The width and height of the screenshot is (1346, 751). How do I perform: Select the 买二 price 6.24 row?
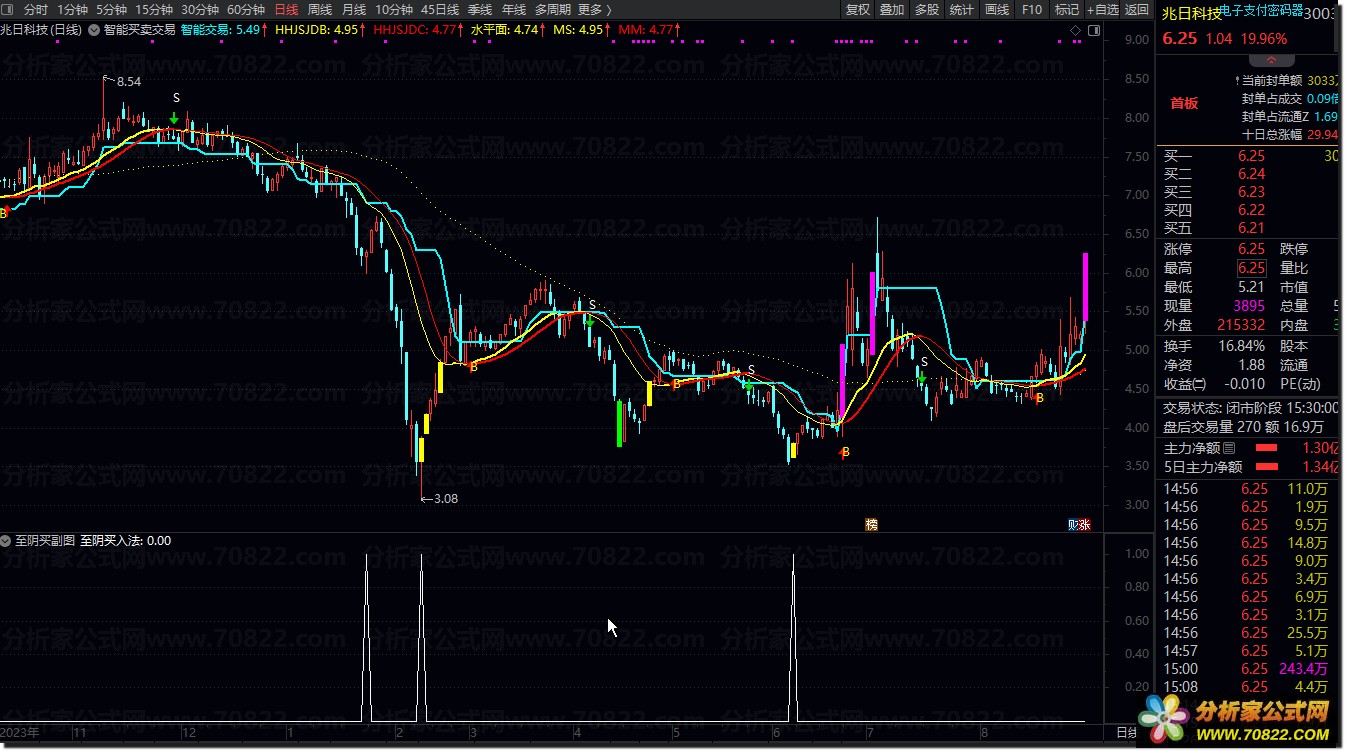pos(1248,174)
